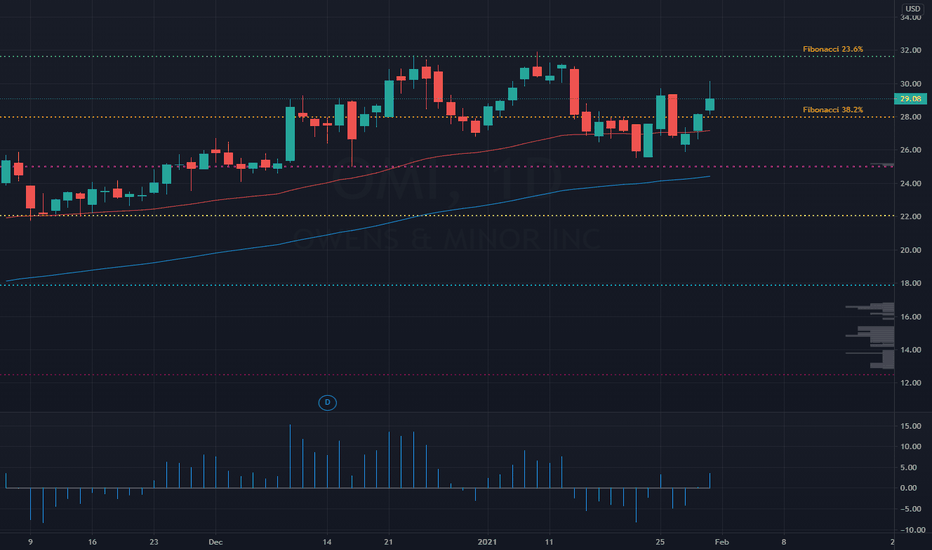Click the 15.00 indicator scale value

click(x=911, y=426)
